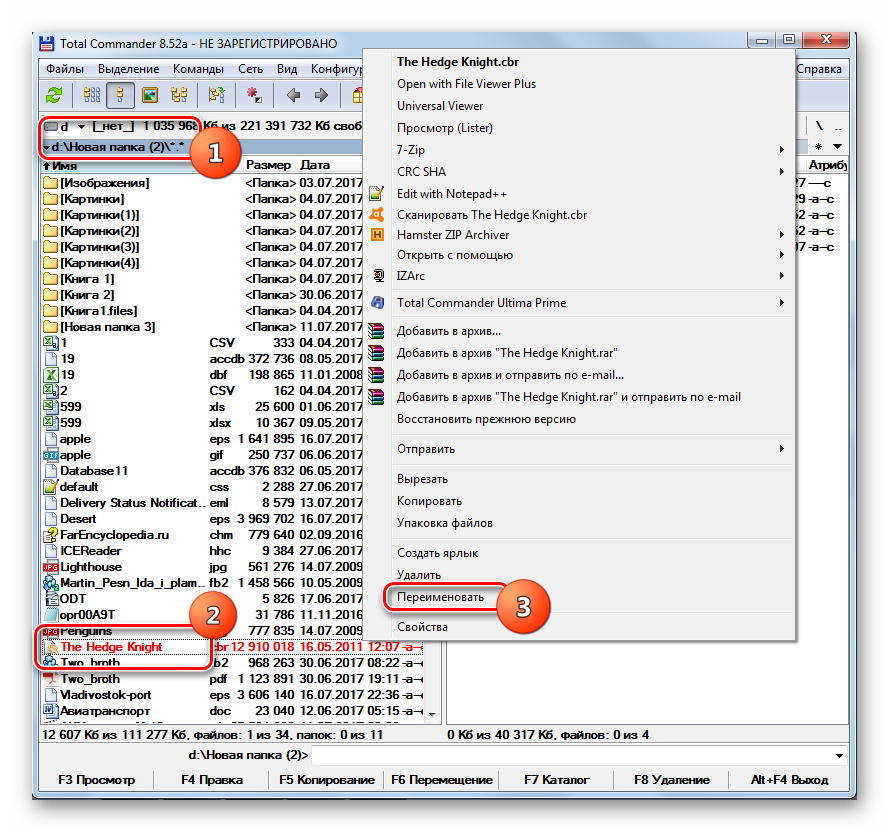This screenshot has height=832, width=889.
Task: Click the GIF icon of apple gif file
Action: tap(50, 455)
